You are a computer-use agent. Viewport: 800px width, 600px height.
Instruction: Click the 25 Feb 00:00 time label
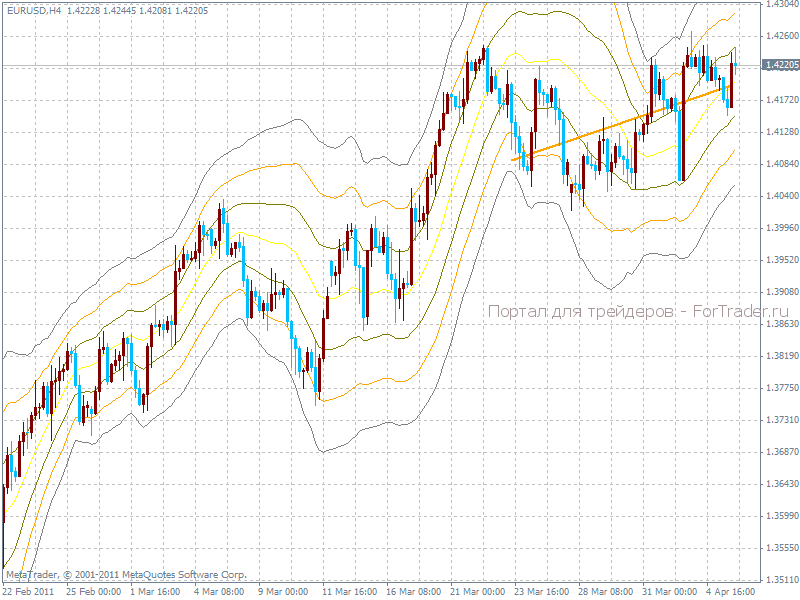93,591
